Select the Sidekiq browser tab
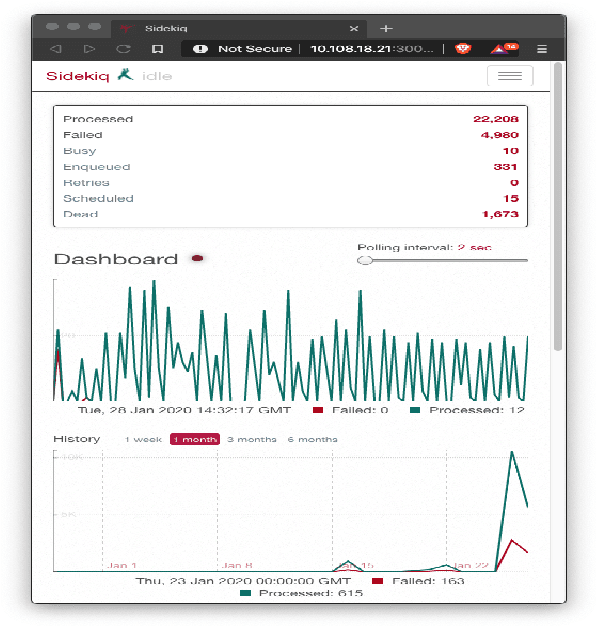The image size is (596, 626). tap(239, 29)
